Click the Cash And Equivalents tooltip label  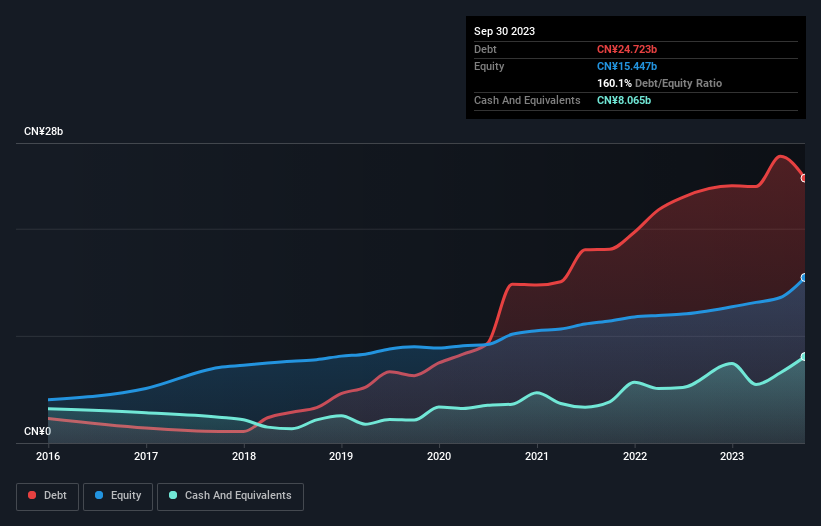click(527, 100)
